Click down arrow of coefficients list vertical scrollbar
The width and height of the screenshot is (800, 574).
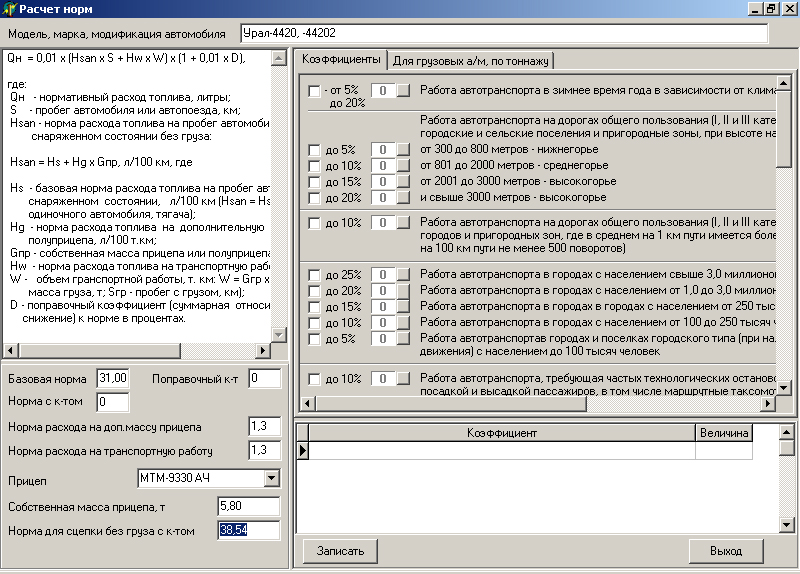coord(784,388)
